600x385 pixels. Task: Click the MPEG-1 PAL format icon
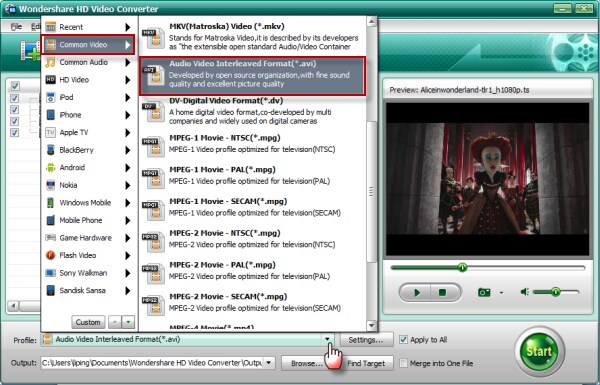(x=153, y=178)
